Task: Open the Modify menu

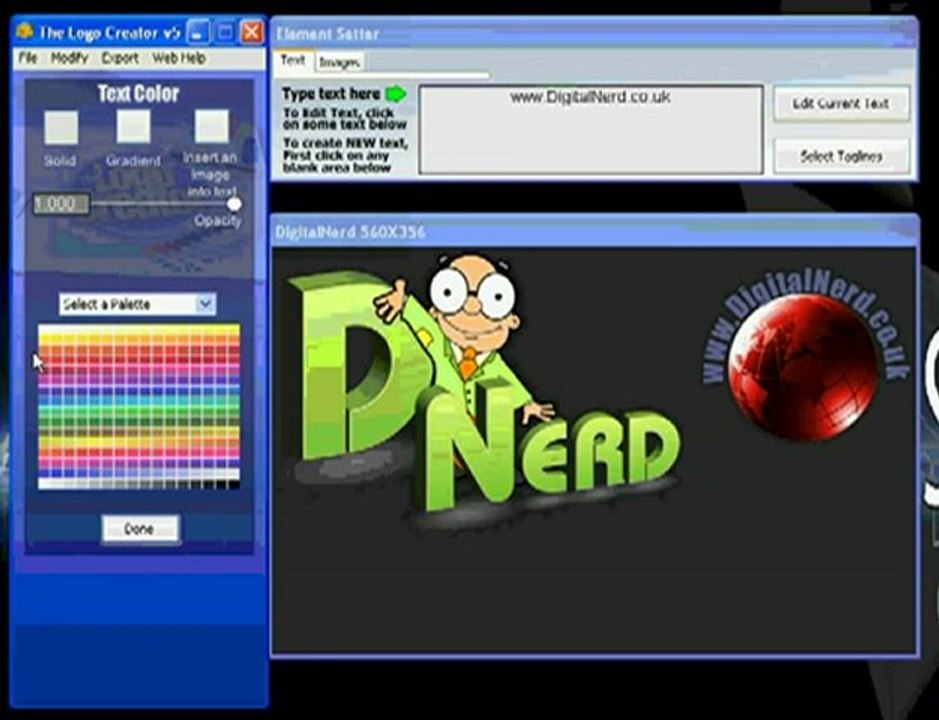Action: [69, 58]
